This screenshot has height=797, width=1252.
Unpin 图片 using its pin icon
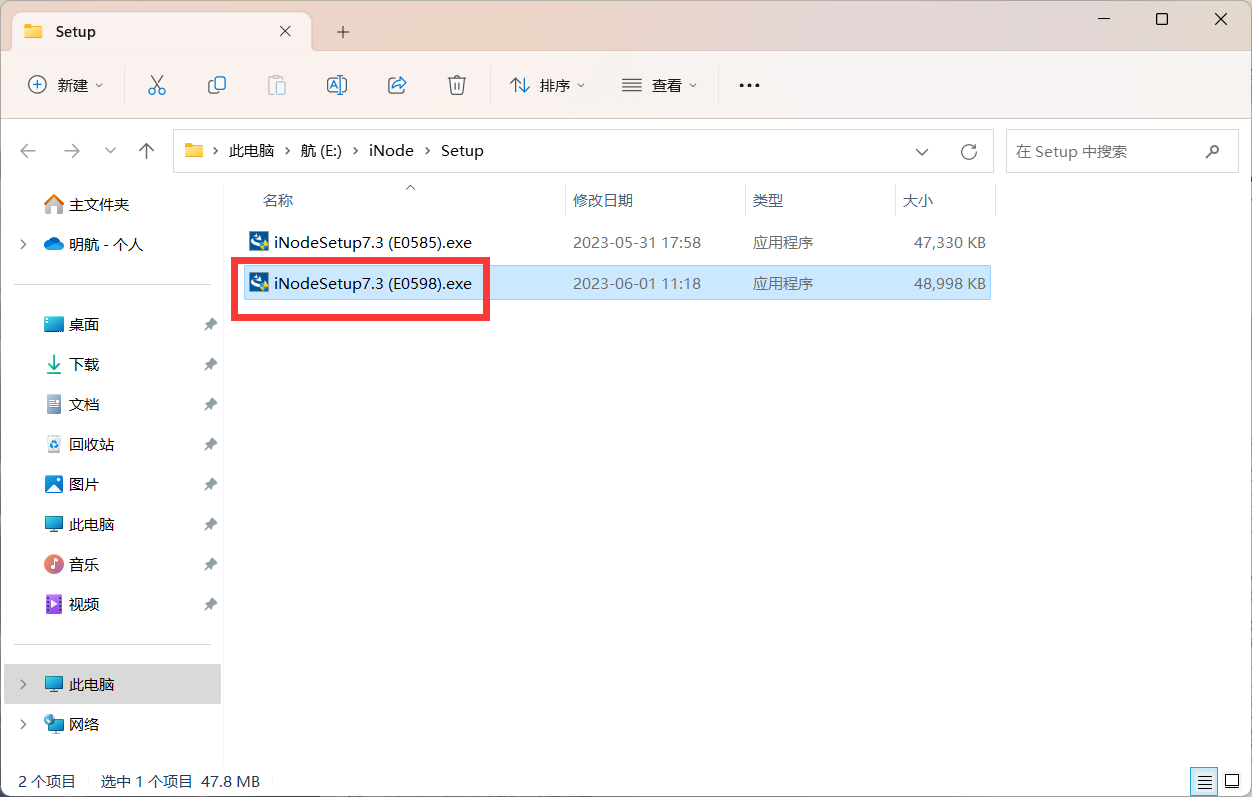[x=210, y=484]
